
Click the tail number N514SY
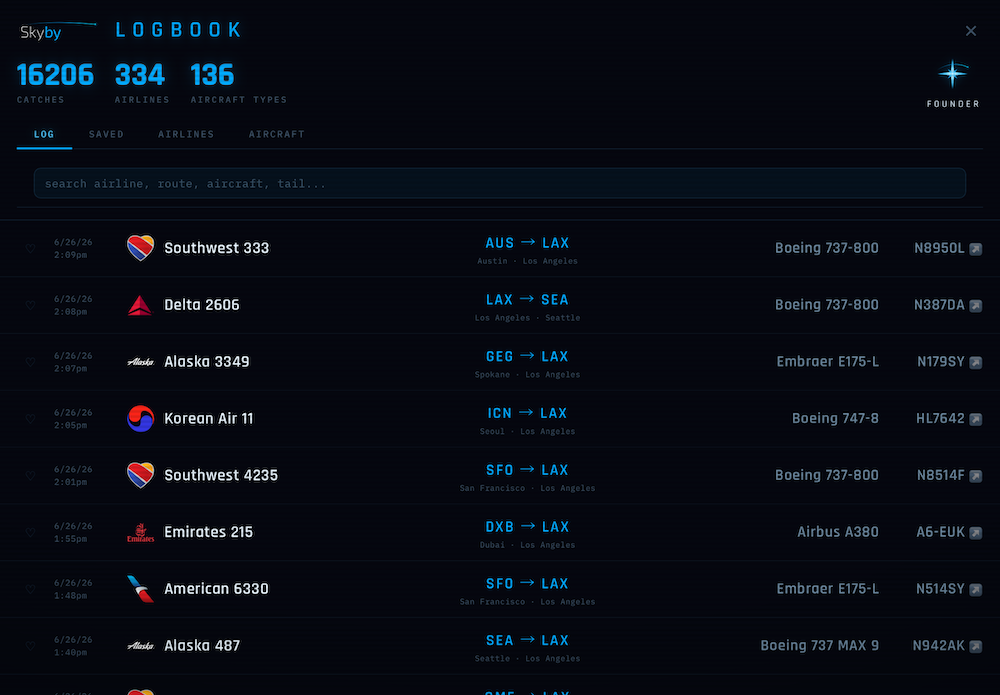pos(940,589)
